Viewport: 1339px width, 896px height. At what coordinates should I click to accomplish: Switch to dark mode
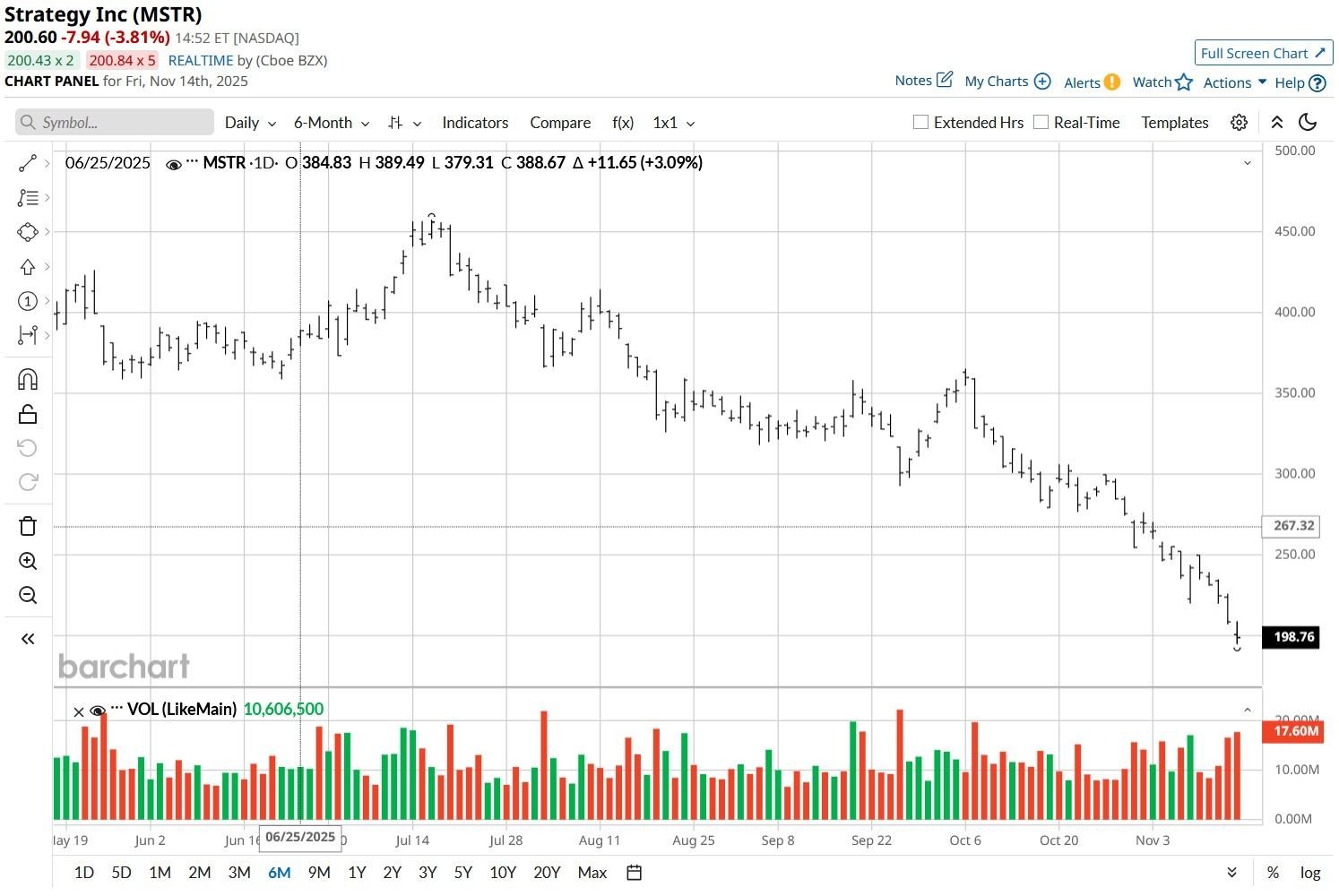click(1308, 122)
